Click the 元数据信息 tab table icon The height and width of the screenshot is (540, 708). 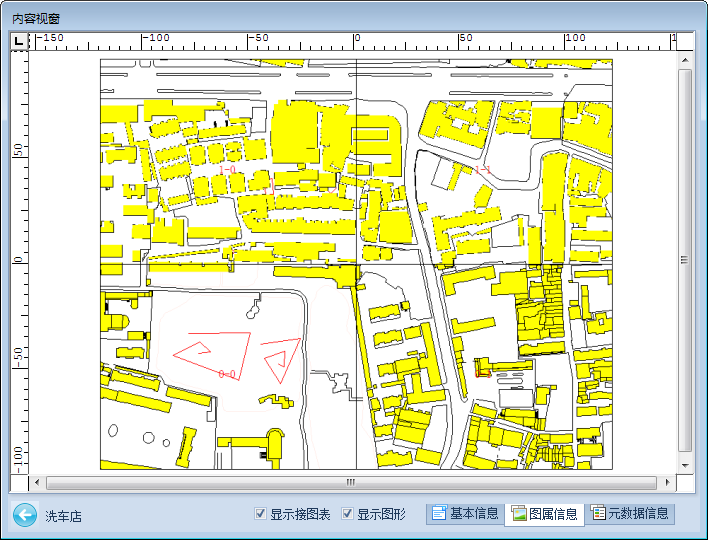pos(598,514)
